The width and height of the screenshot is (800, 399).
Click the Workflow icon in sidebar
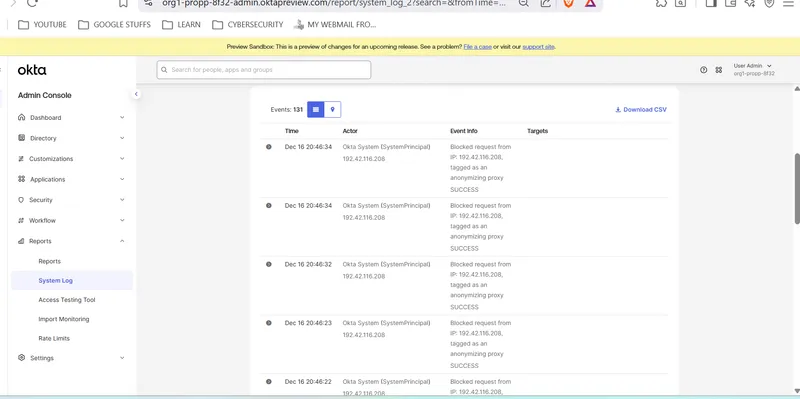pos(21,220)
